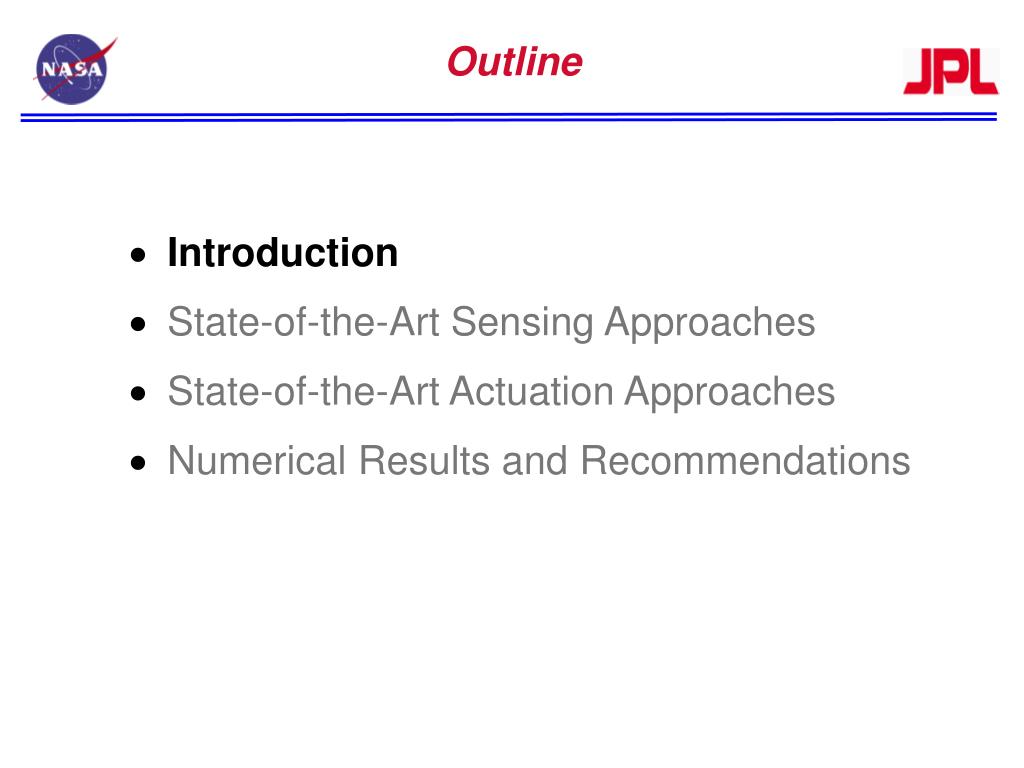This screenshot has height=768, width=1024.
Task: Select the bullet dot before Actuation Approaches
Action: 138,393
